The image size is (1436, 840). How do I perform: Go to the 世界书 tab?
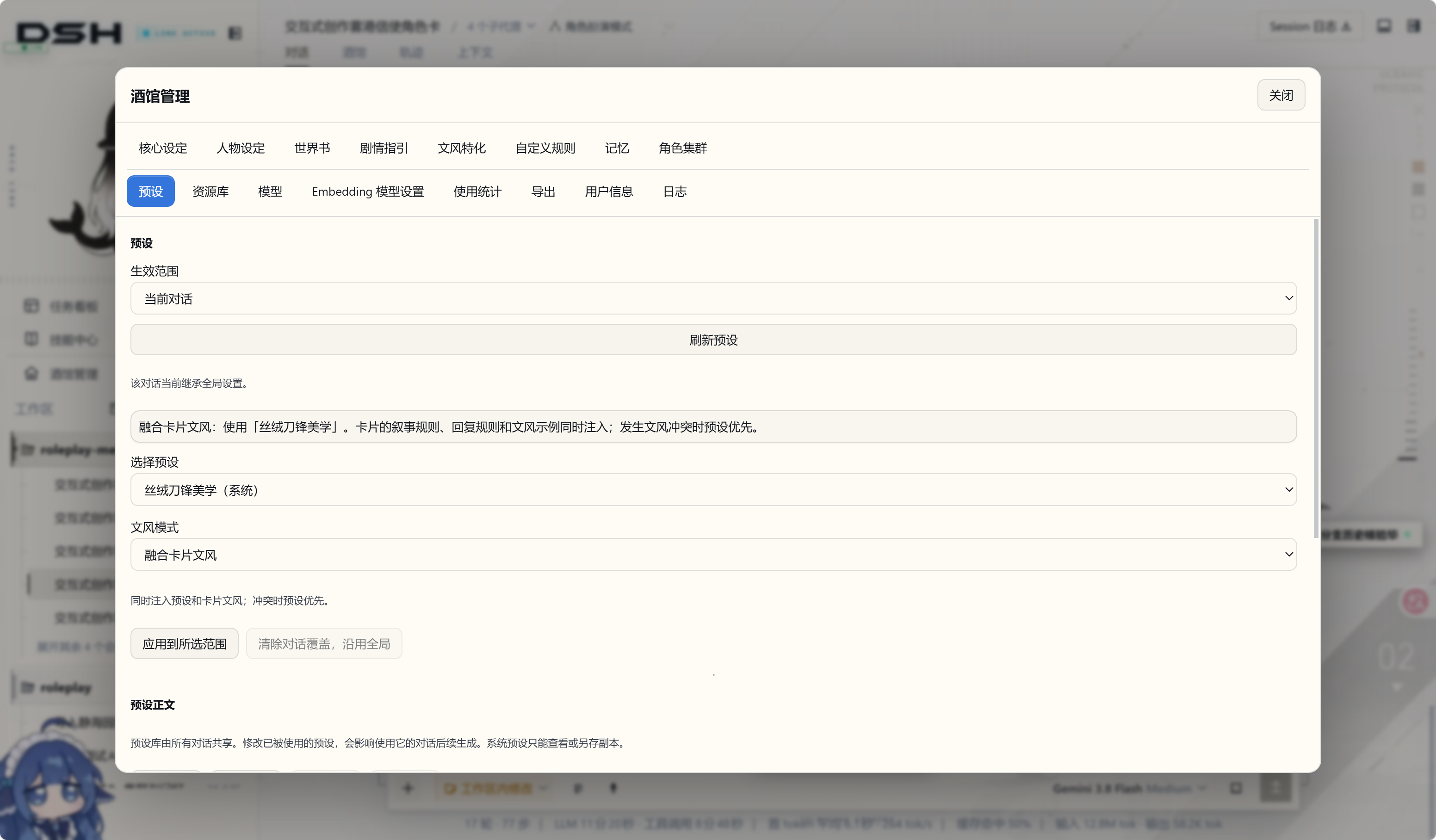(x=312, y=148)
